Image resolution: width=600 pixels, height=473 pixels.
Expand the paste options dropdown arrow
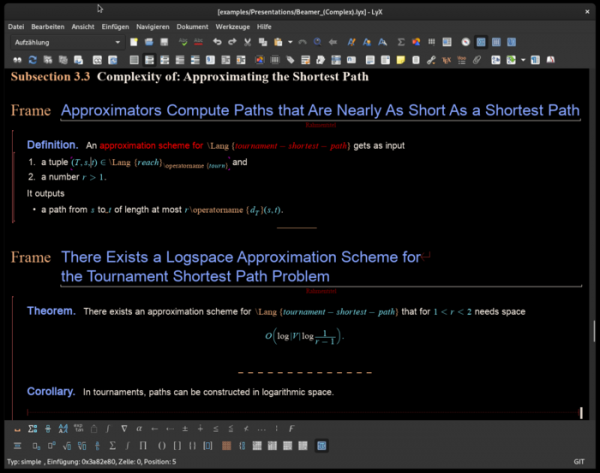[289, 42]
